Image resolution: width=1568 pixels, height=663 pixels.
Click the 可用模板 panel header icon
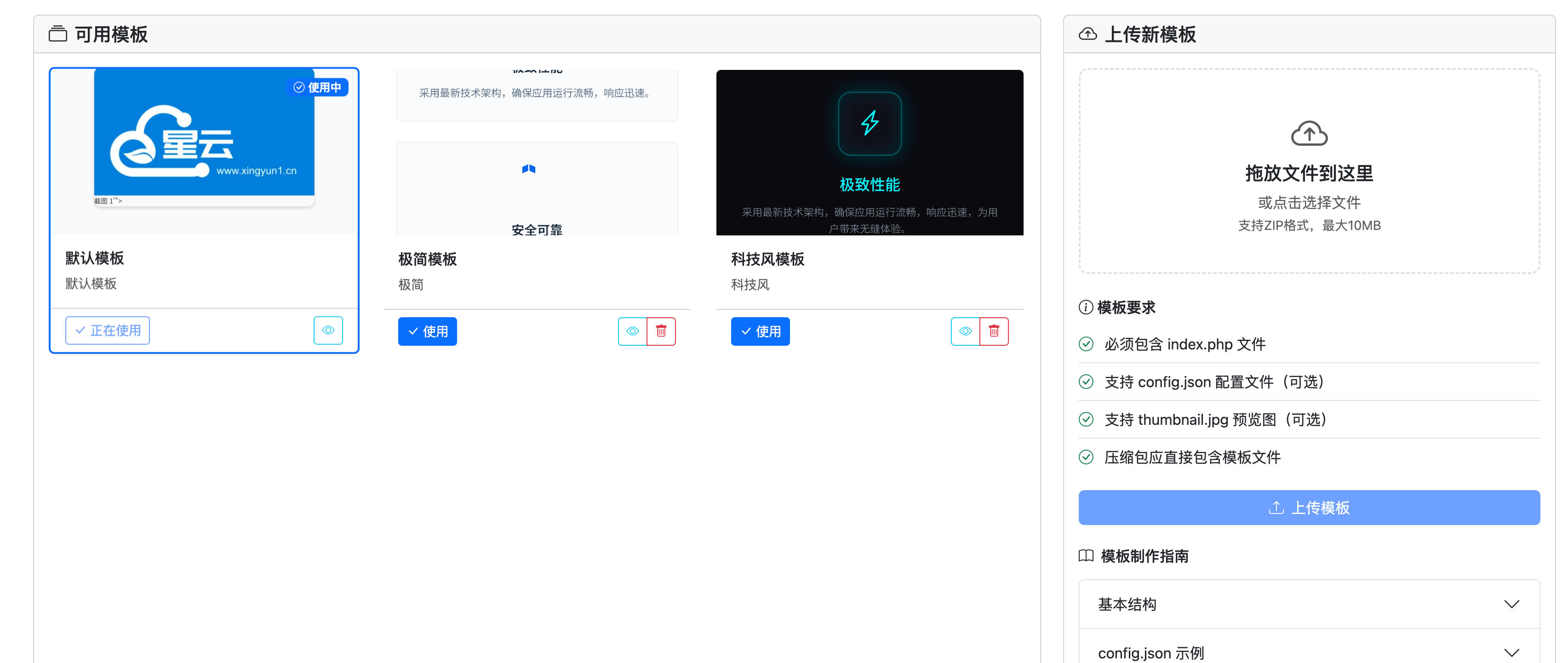(x=58, y=34)
